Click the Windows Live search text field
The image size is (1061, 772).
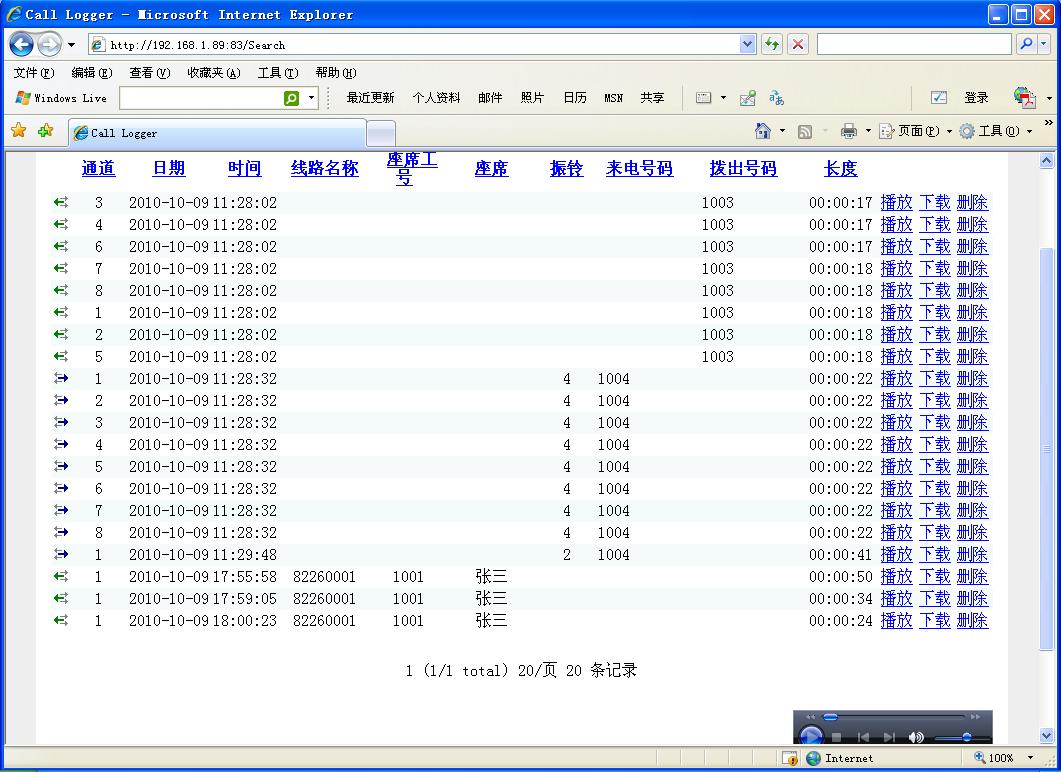(x=200, y=98)
